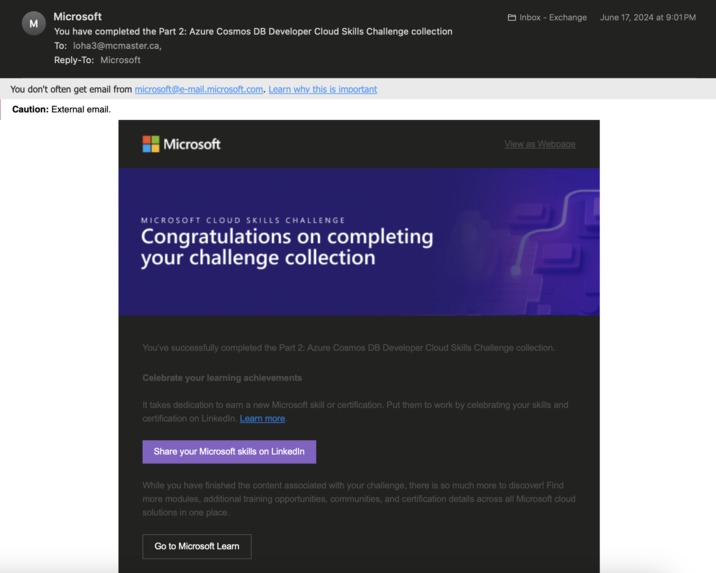Screen dimensions: 716x573
Task: Click the Inbox folder icon in header
Action: coord(512,18)
